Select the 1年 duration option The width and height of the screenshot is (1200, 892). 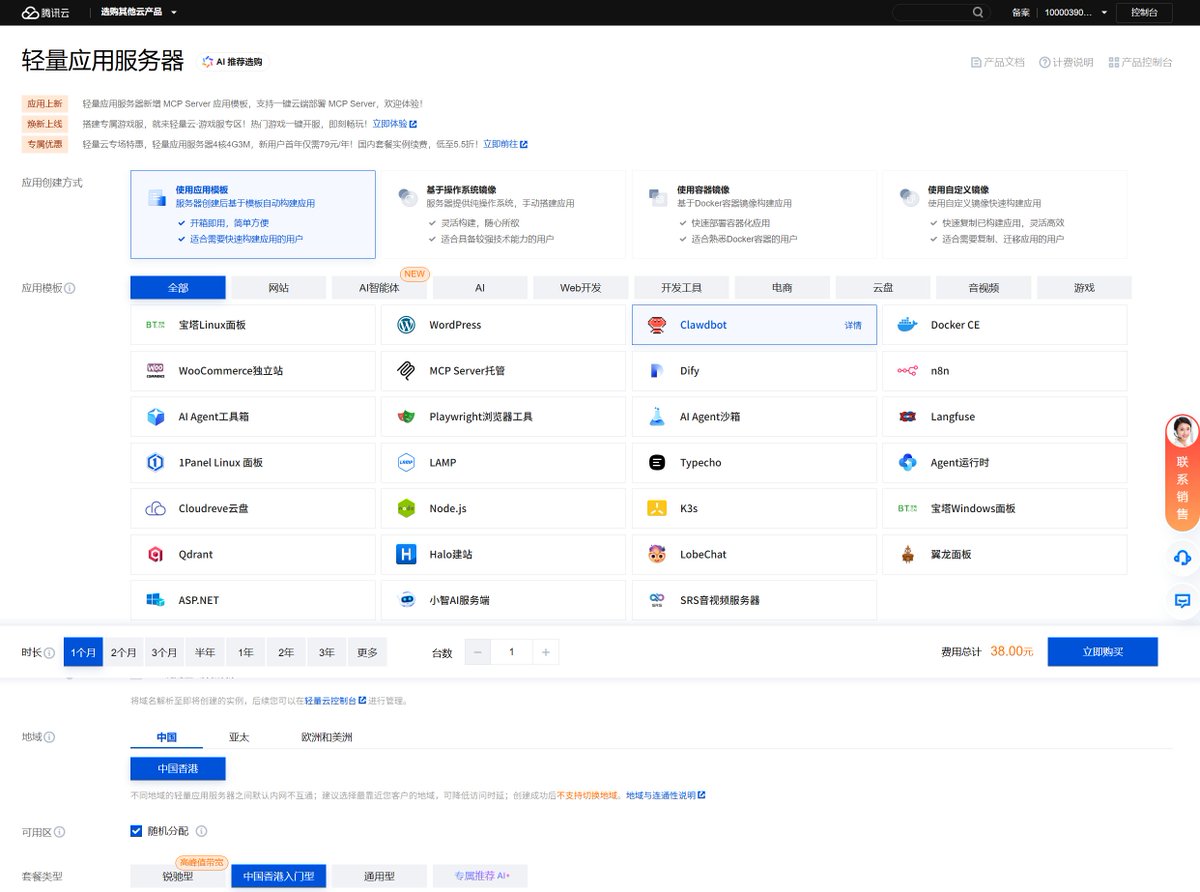[x=245, y=652]
